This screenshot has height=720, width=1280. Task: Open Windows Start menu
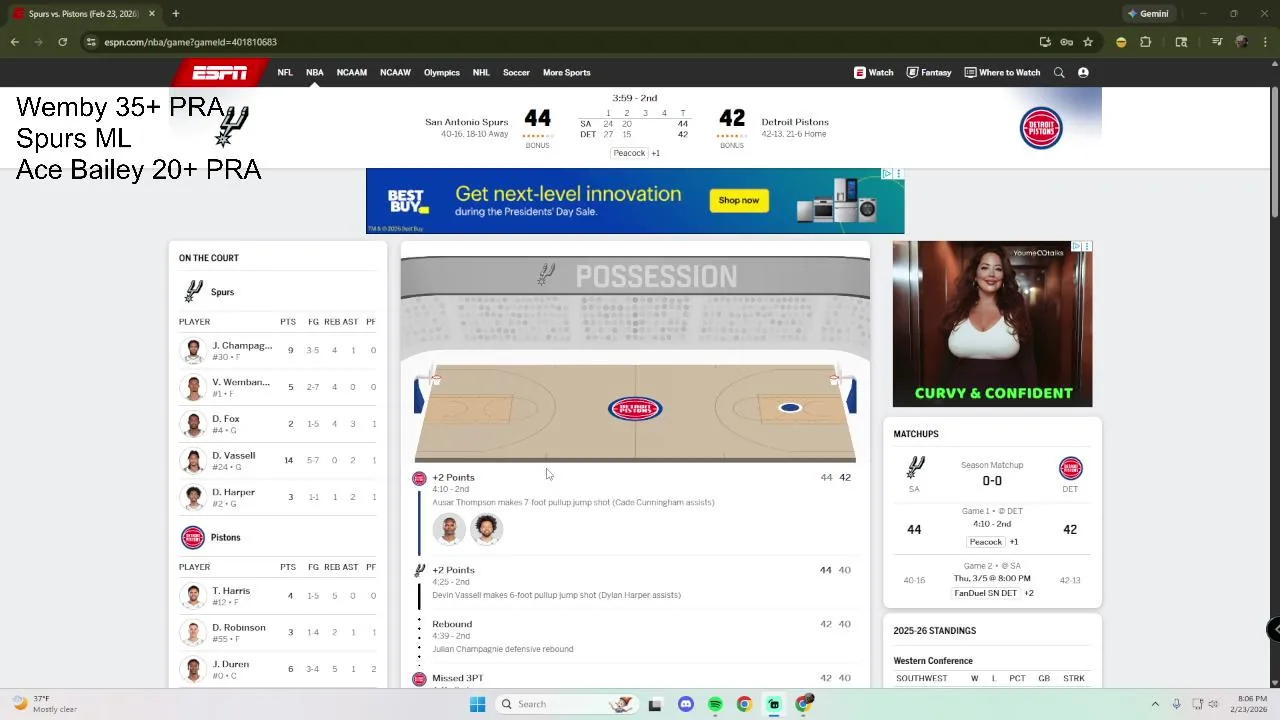(477, 704)
